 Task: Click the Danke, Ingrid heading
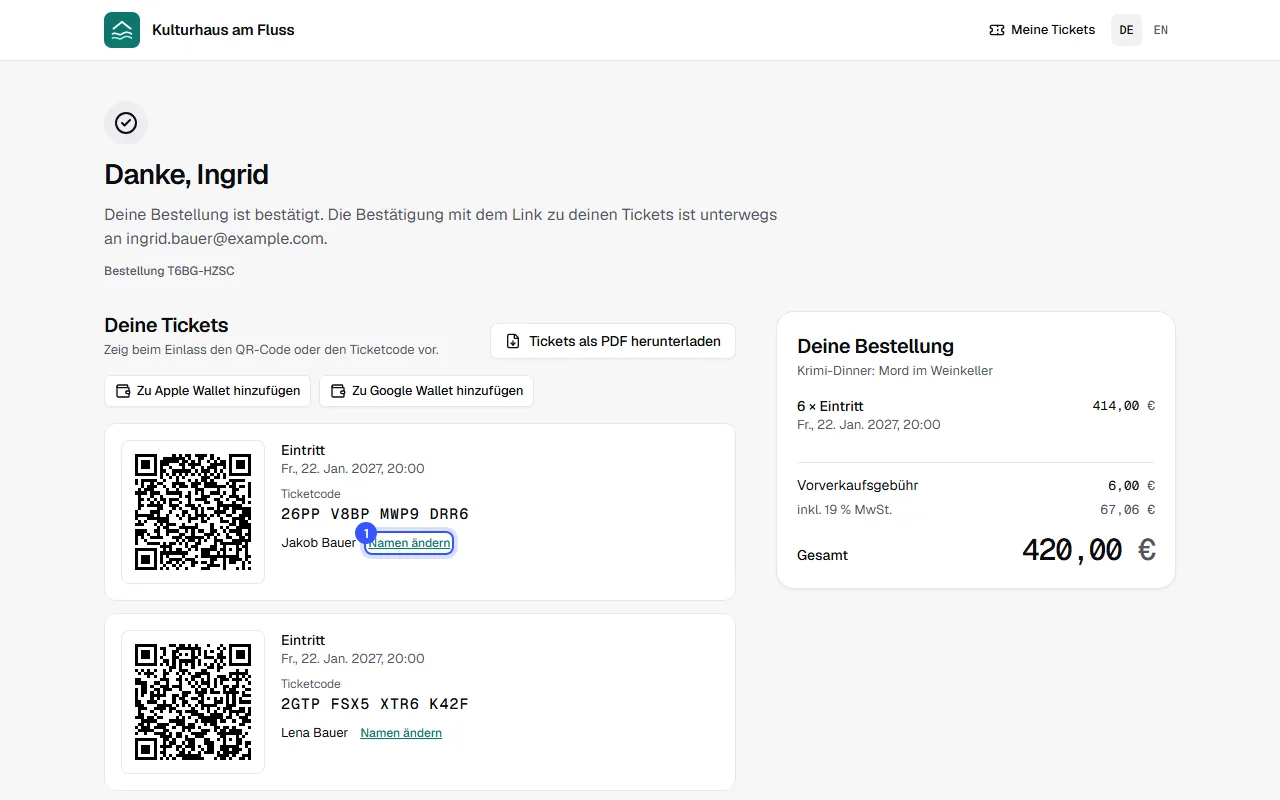[x=187, y=175]
